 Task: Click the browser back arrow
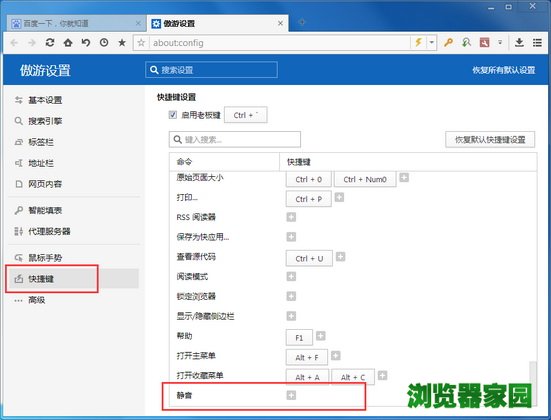[14, 43]
